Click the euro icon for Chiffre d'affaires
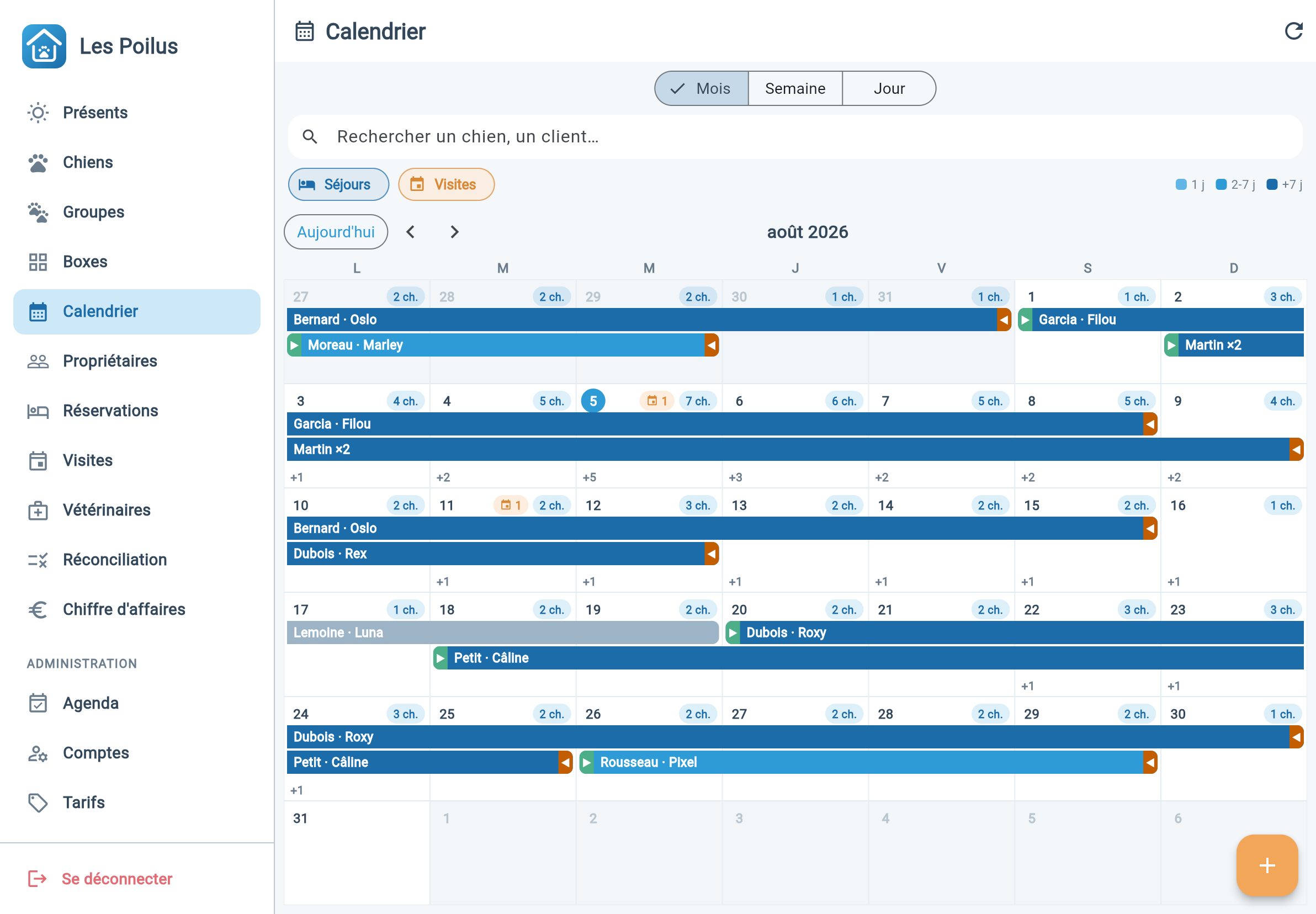 coord(38,609)
